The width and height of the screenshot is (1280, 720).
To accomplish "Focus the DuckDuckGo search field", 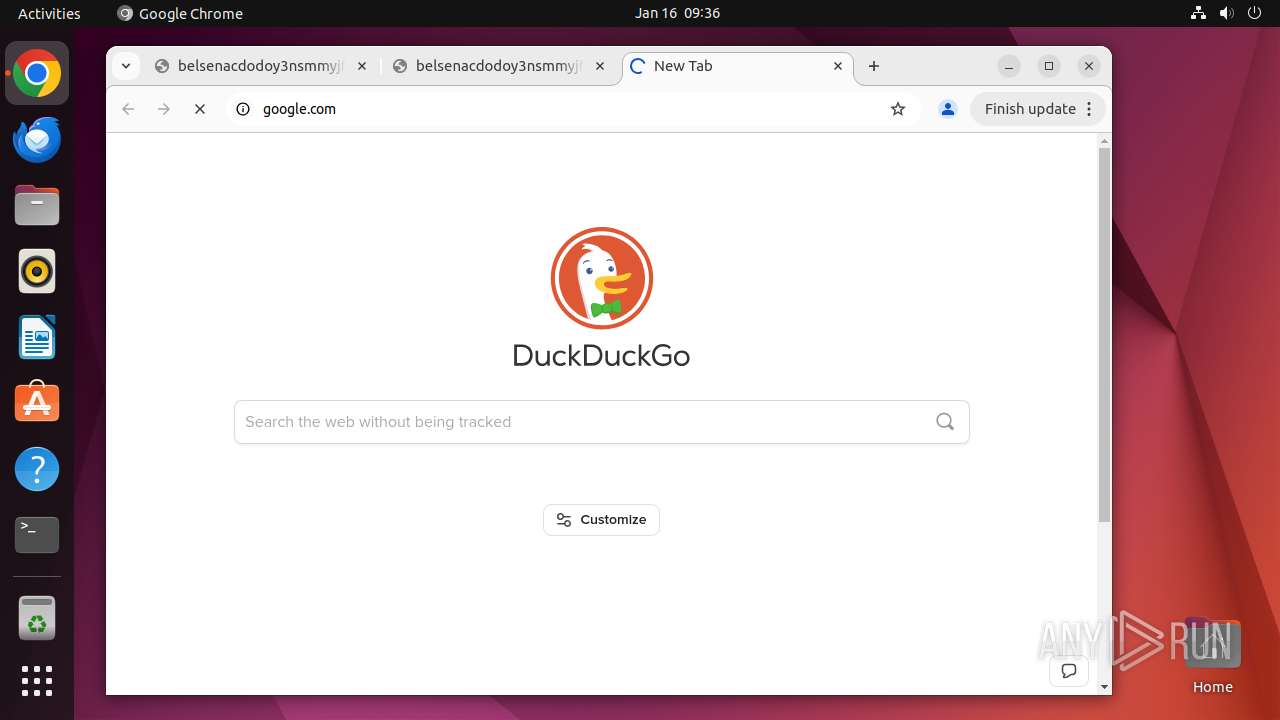I will pyautogui.click(x=601, y=422).
